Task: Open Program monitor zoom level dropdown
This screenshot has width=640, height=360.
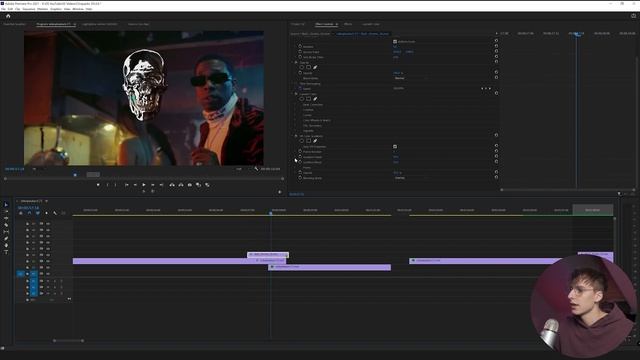Action: 34,169
